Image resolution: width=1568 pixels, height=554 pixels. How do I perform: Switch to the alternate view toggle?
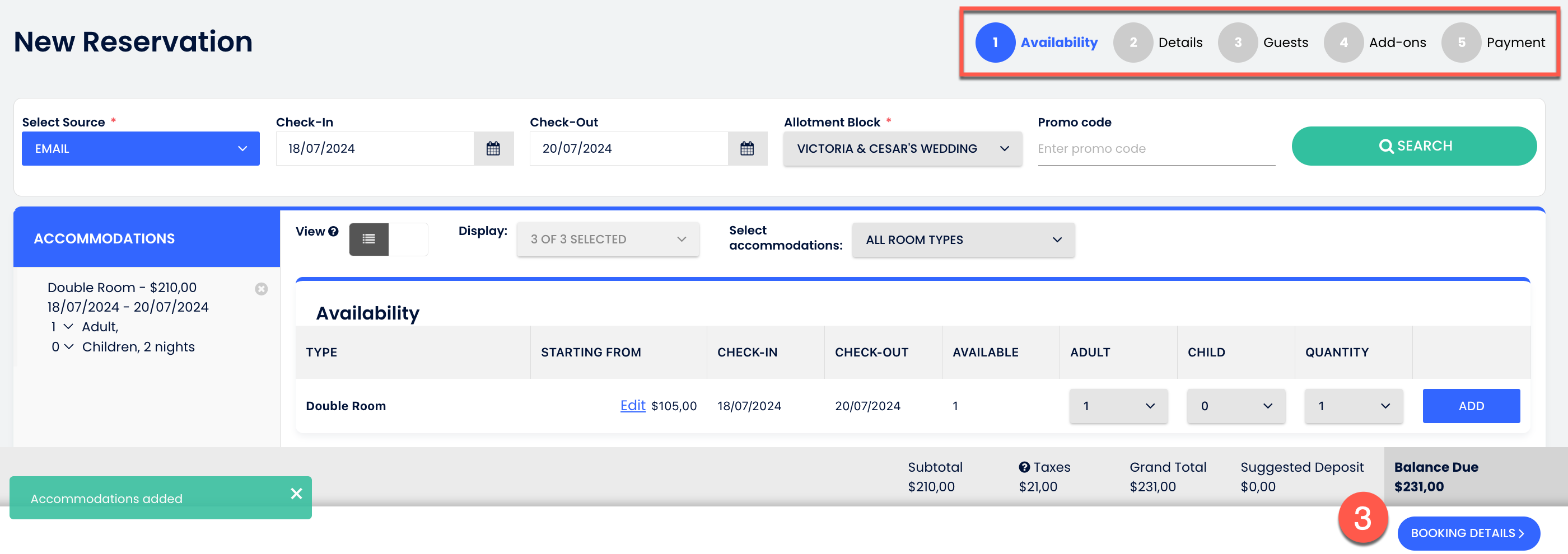[x=408, y=239]
